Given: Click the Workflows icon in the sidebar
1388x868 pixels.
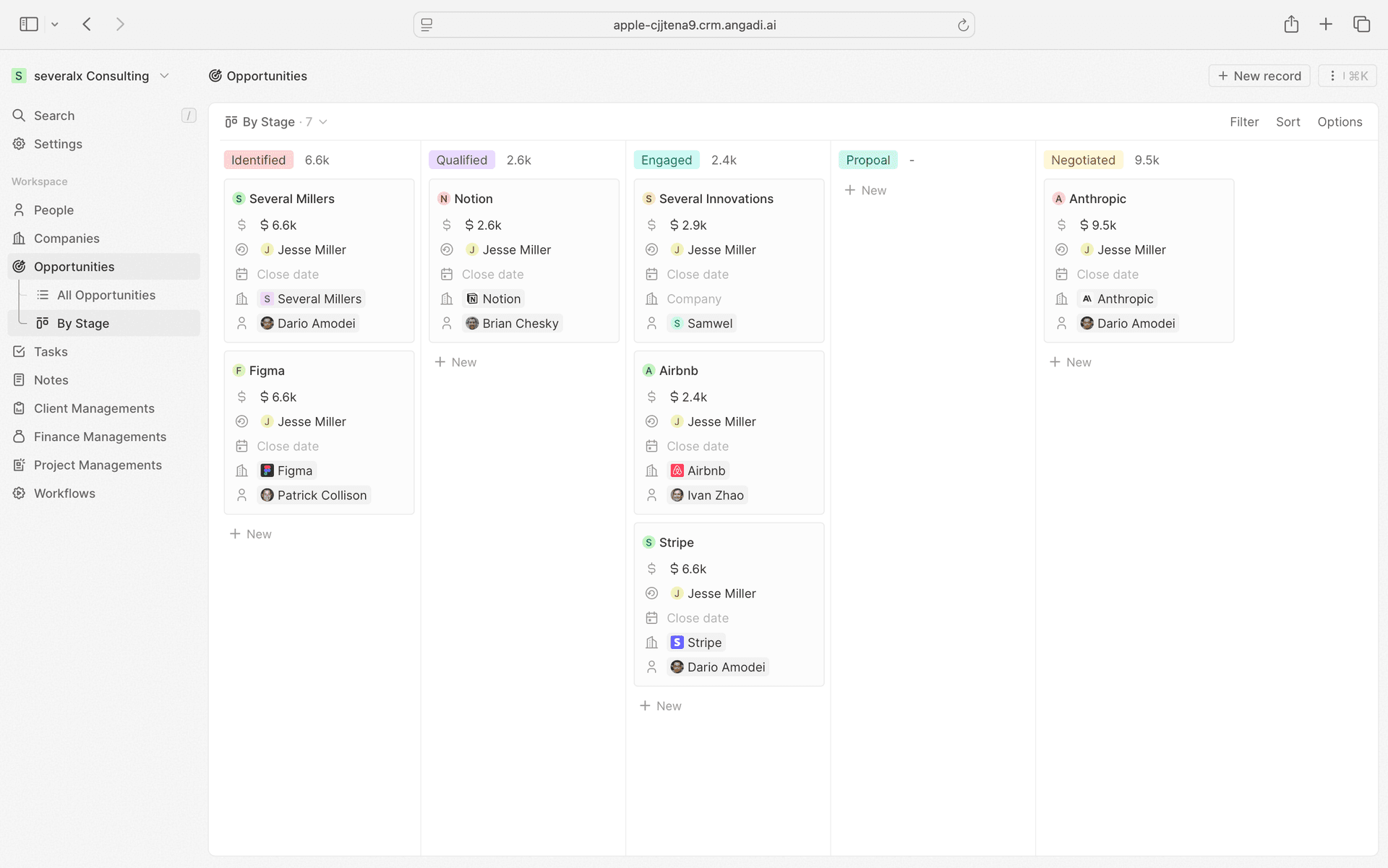Looking at the screenshot, I should pos(18,493).
